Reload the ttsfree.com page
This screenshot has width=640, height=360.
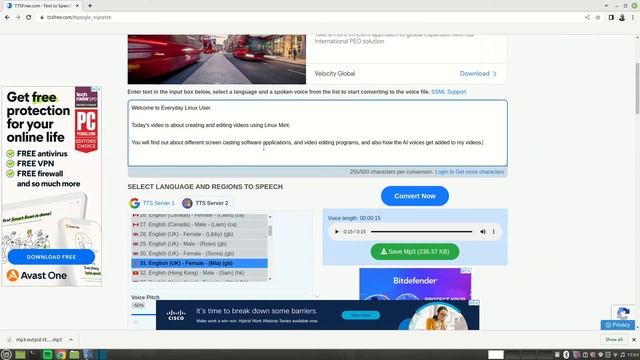coord(29,18)
